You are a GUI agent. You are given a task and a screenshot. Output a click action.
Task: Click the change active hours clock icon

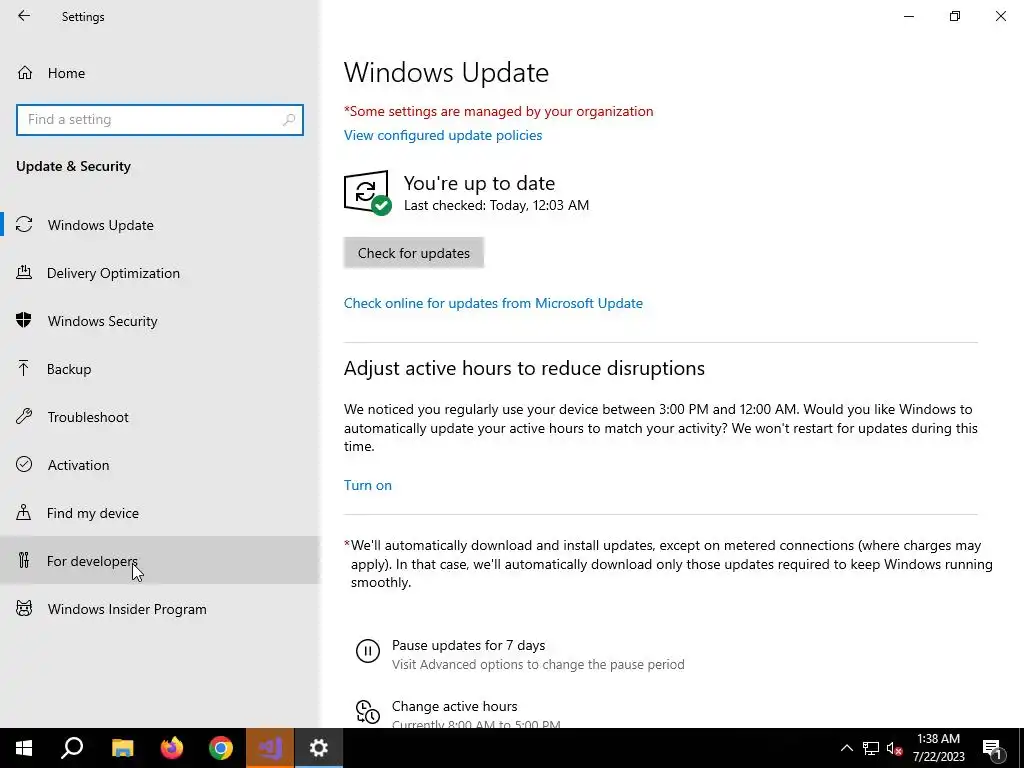pos(368,712)
